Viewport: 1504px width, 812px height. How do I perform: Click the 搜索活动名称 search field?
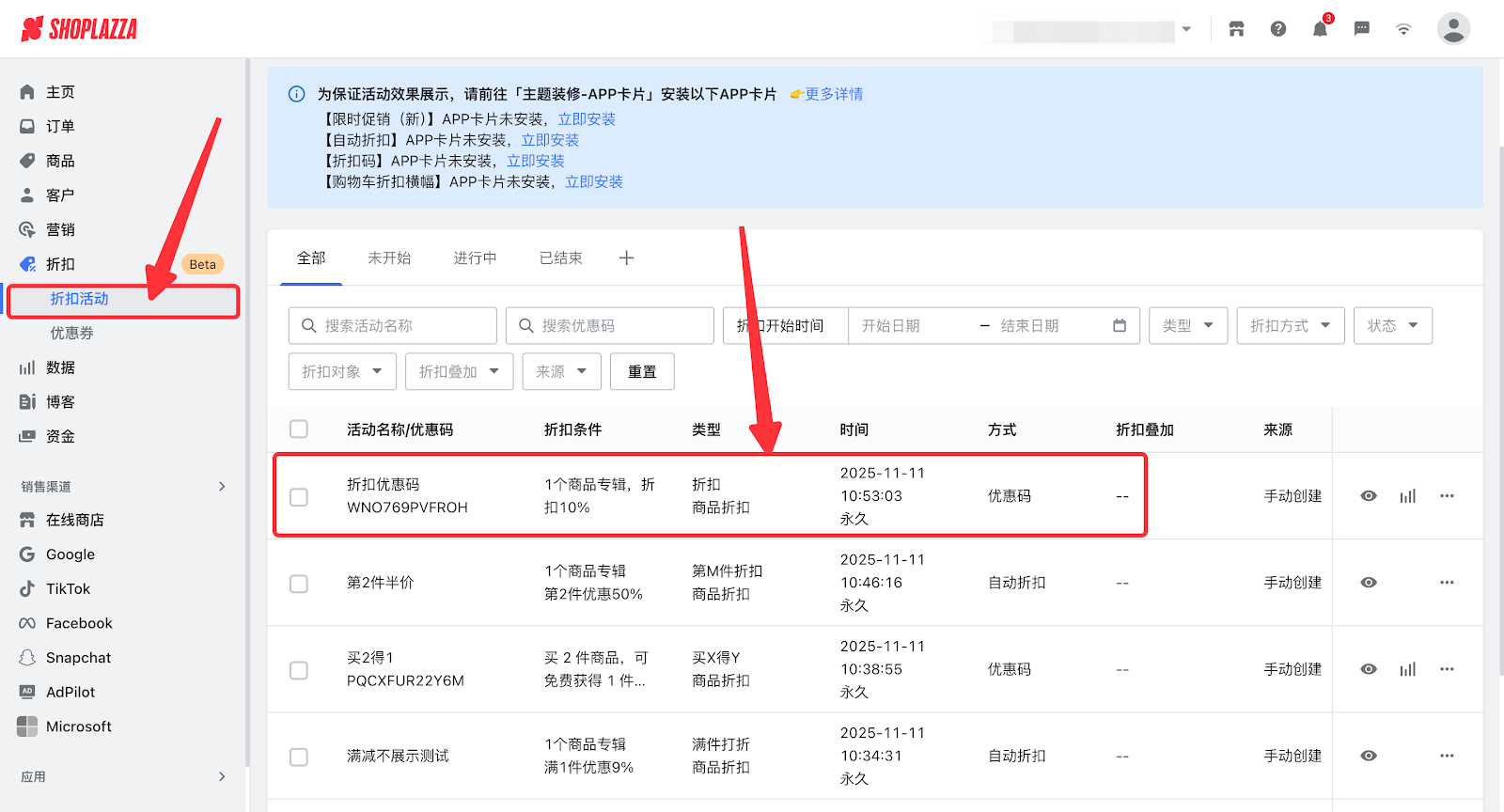click(393, 326)
